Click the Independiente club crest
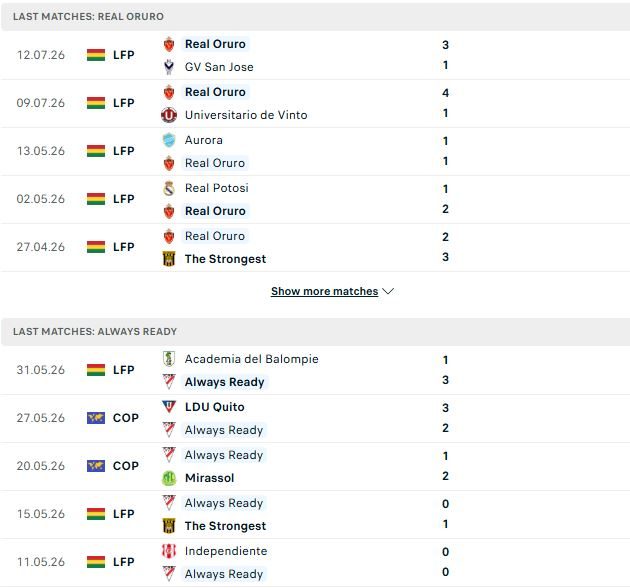Image resolution: width=630 pixels, height=588 pixels. pyautogui.click(x=169, y=551)
